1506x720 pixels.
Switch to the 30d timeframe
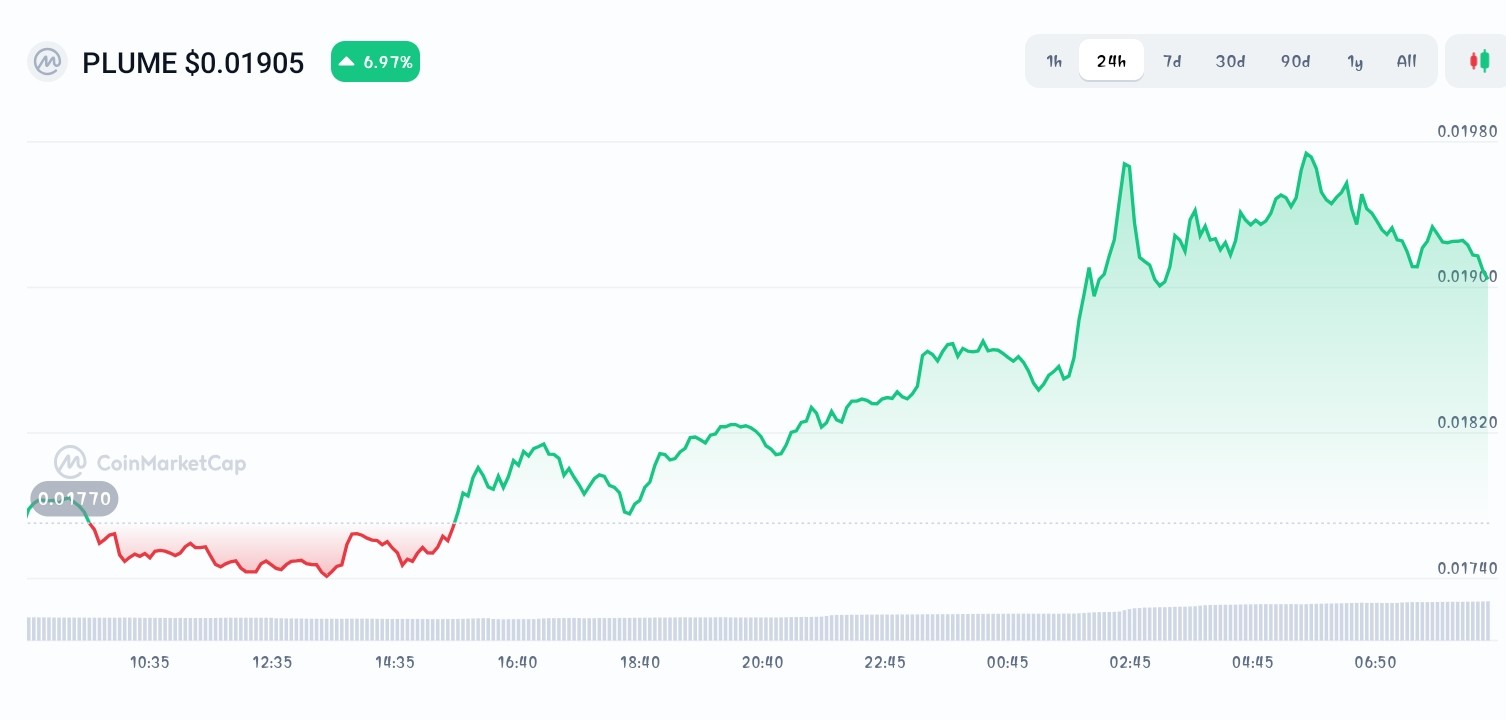(1229, 61)
